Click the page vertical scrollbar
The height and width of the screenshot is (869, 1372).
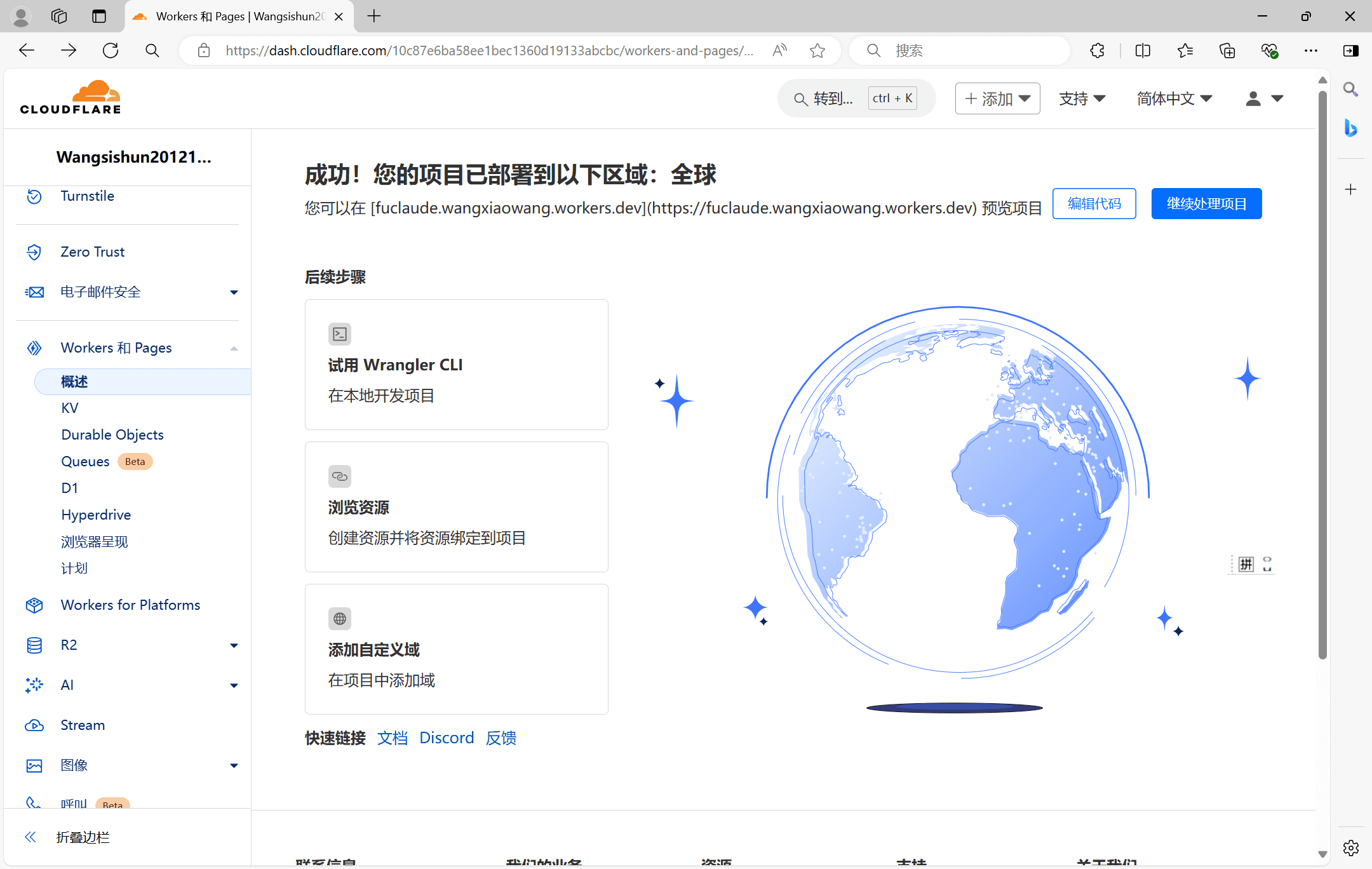coord(1322,375)
